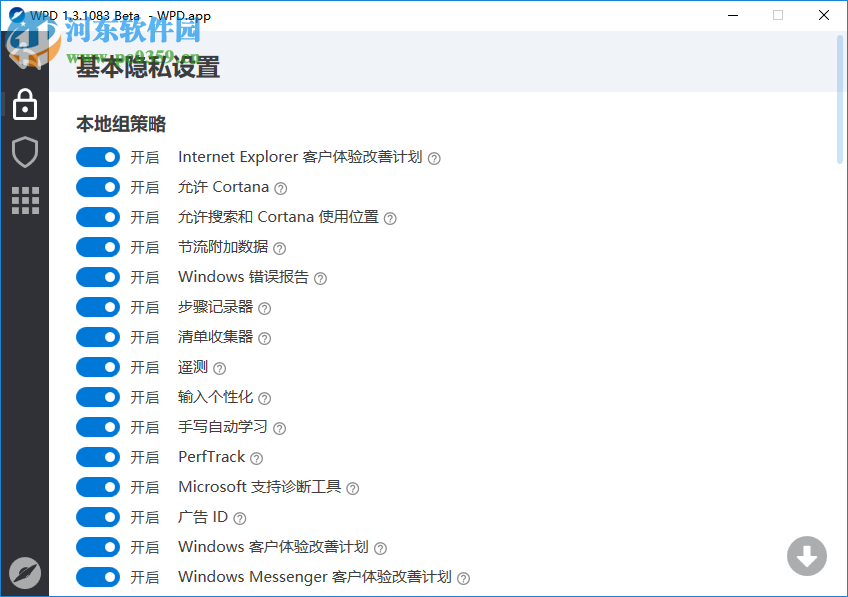848x597 pixels.
Task: Toggle off 步骤记录器
Action: pos(97,307)
